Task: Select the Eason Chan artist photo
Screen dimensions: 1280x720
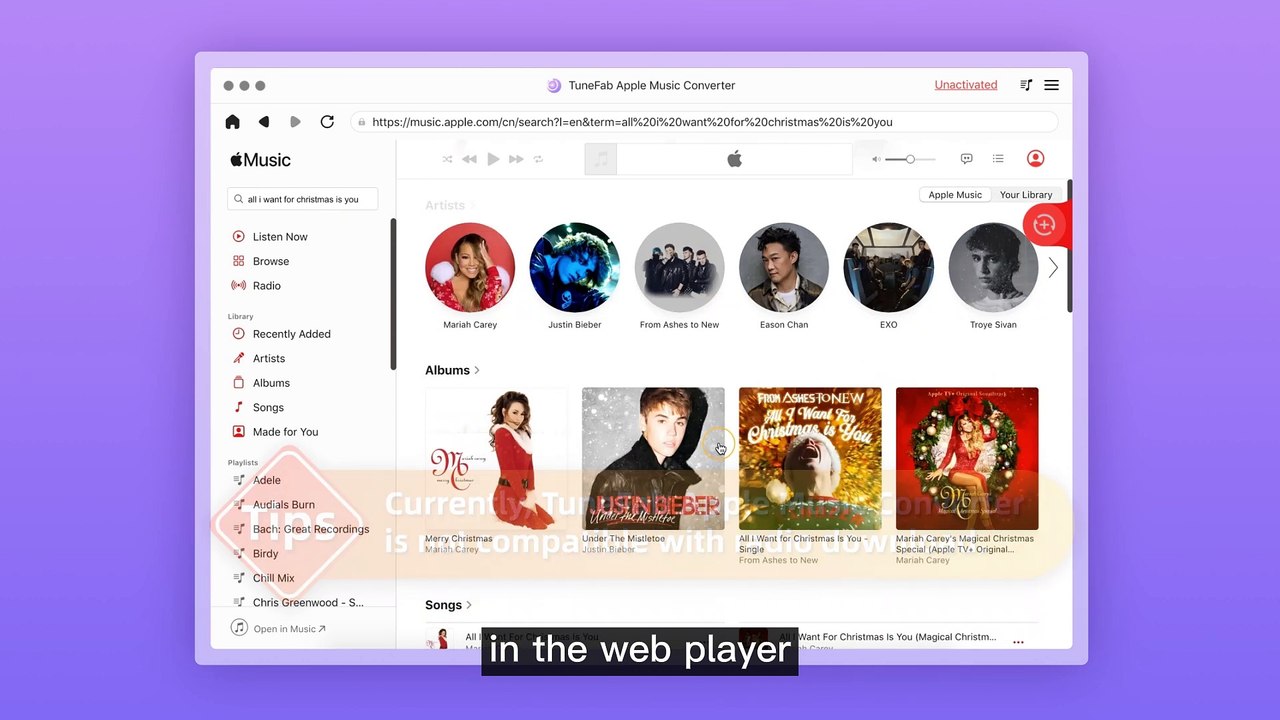Action: point(784,268)
